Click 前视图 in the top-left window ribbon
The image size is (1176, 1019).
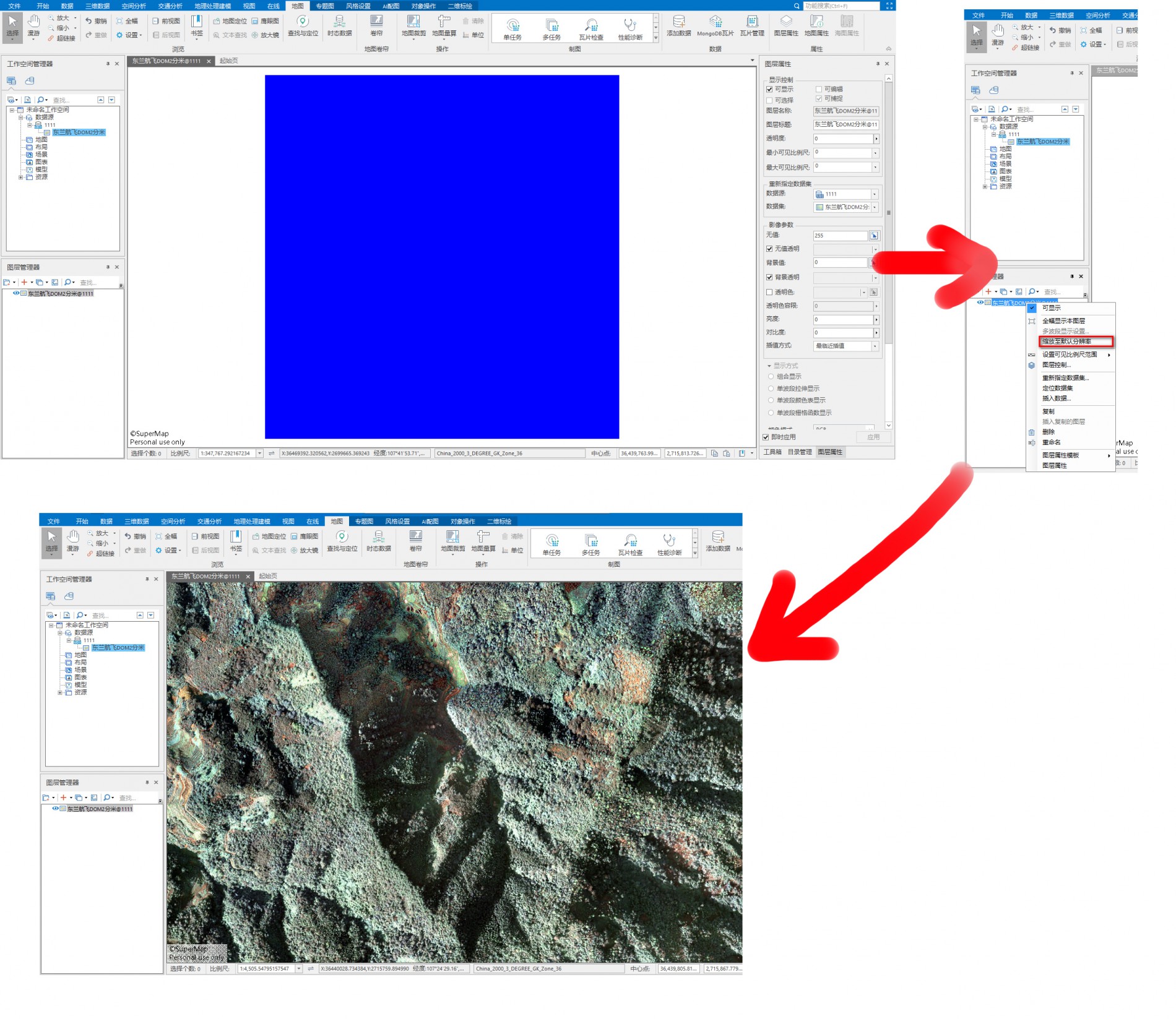coord(166,21)
